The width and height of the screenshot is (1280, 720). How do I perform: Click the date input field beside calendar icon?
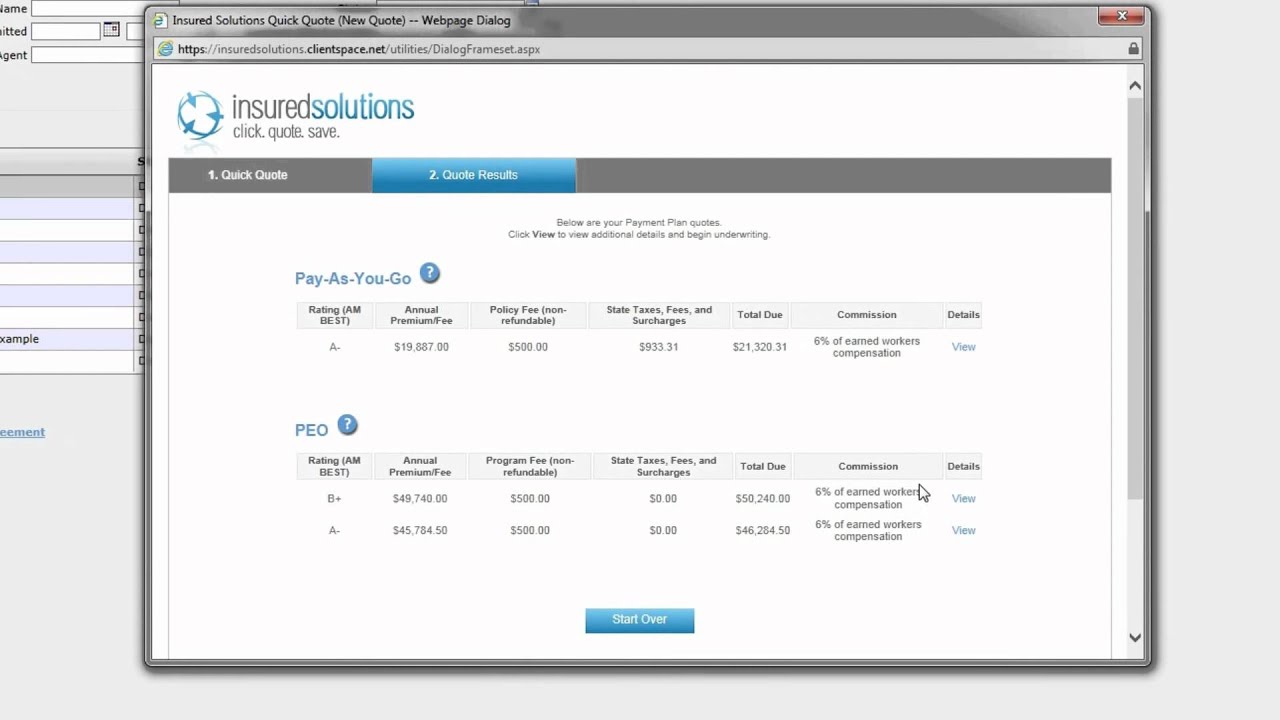(65, 31)
